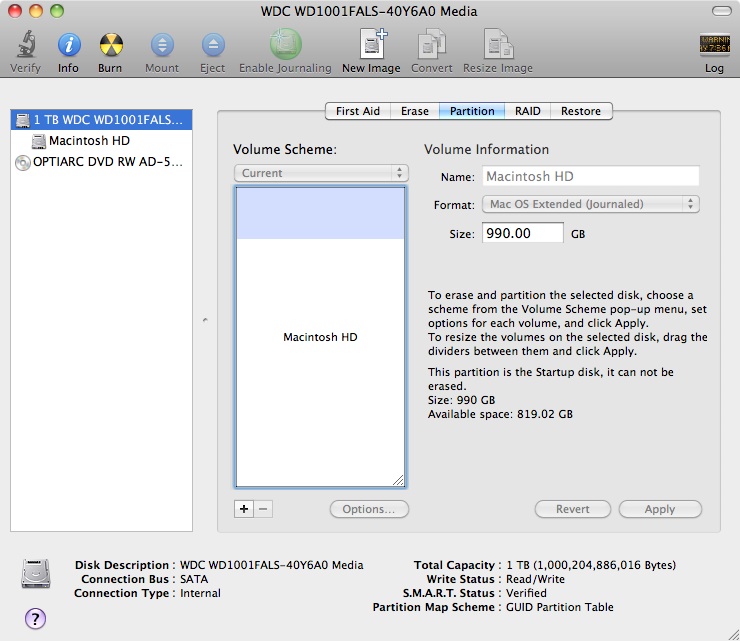Click the partition resize handle corner
The width and height of the screenshot is (740, 641).
coord(398,480)
